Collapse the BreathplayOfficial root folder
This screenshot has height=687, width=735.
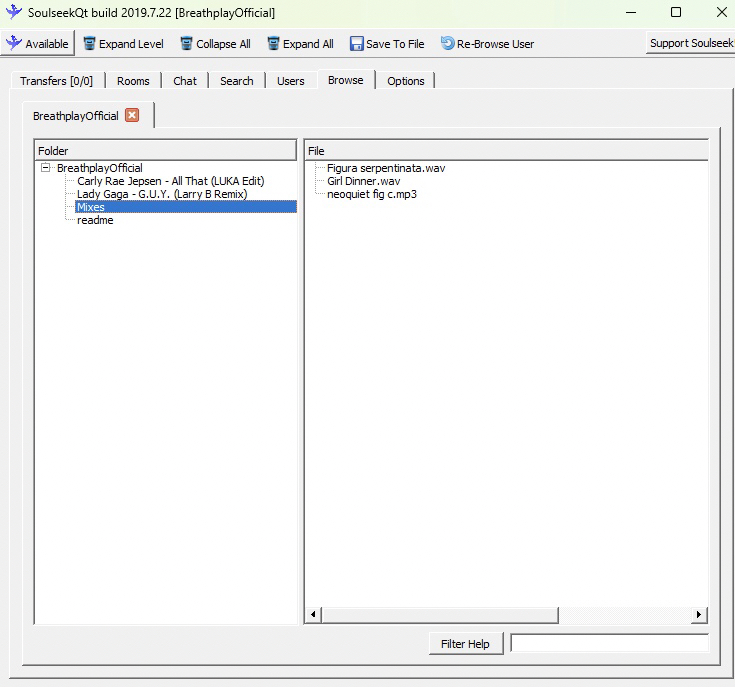click(46, 168)
